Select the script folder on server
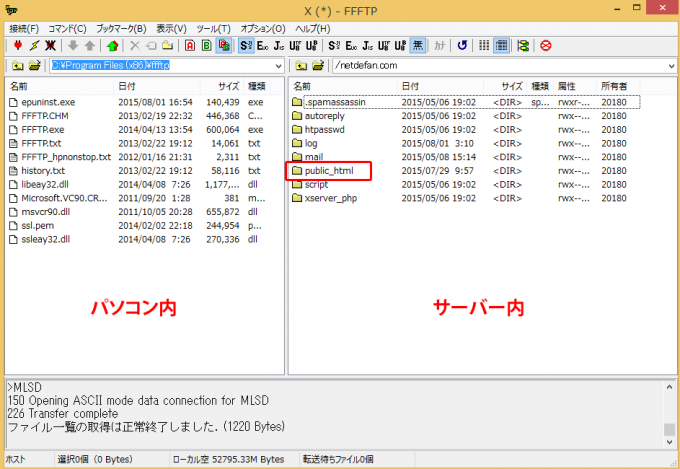680x469 pixels. click(310, 184)
